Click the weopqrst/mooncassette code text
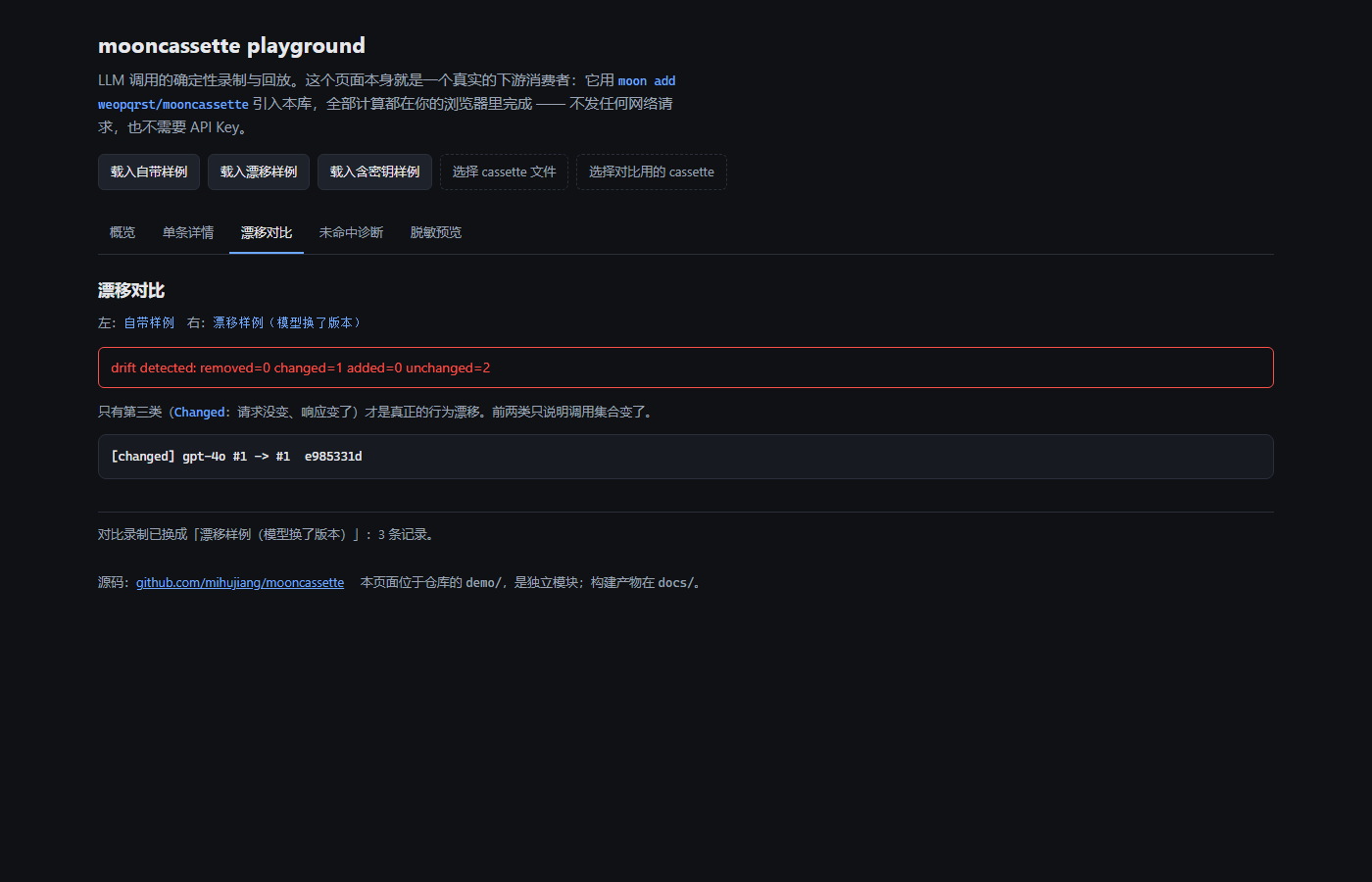The image size is (1372, 882). coord(173,104)
